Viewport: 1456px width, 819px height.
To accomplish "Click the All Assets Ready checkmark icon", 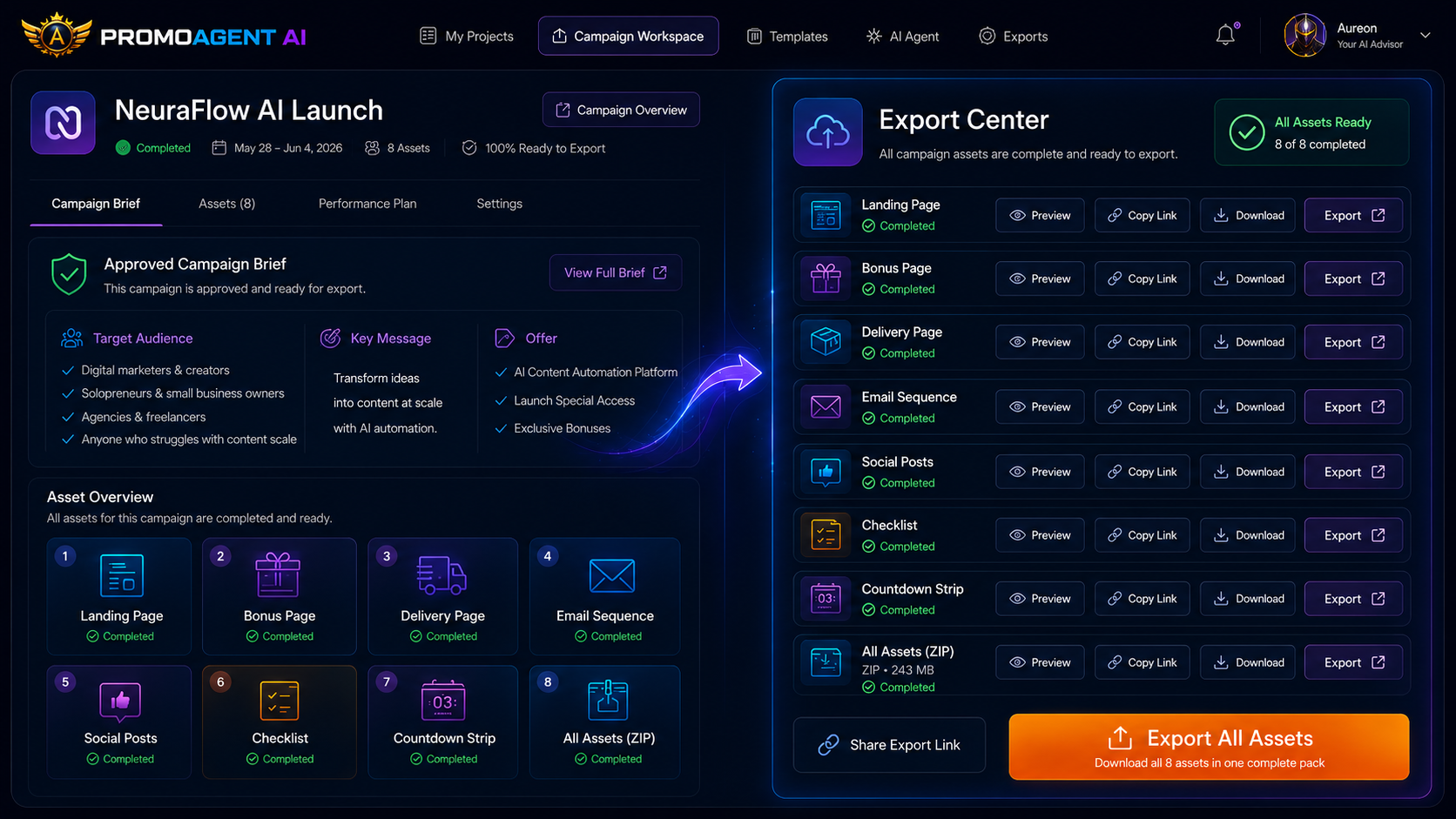I will (1247, 133).
